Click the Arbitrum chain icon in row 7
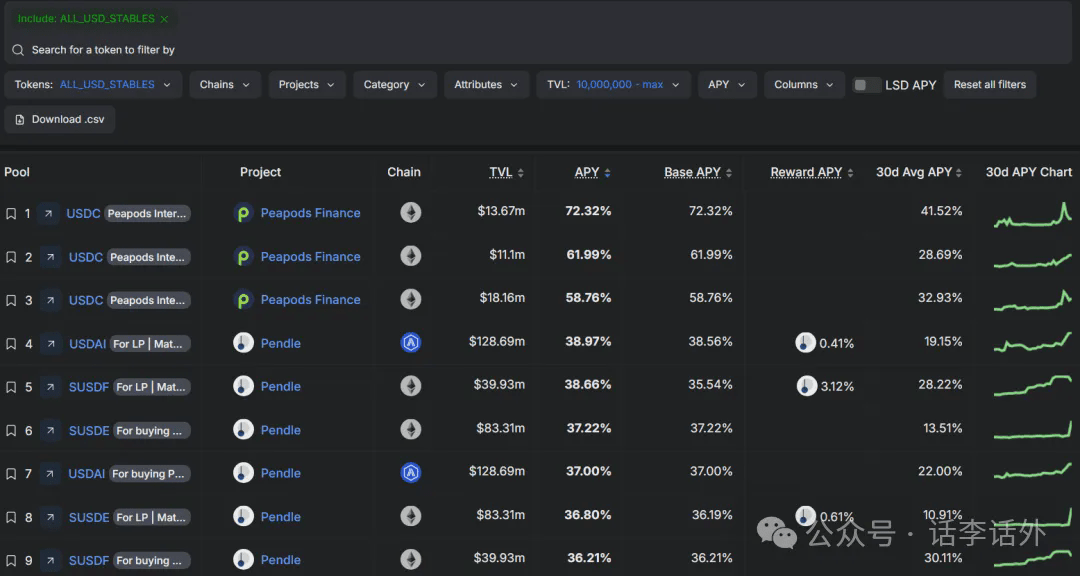Image resolution: width=1080 pixels, height=576 pixels. 411,473
